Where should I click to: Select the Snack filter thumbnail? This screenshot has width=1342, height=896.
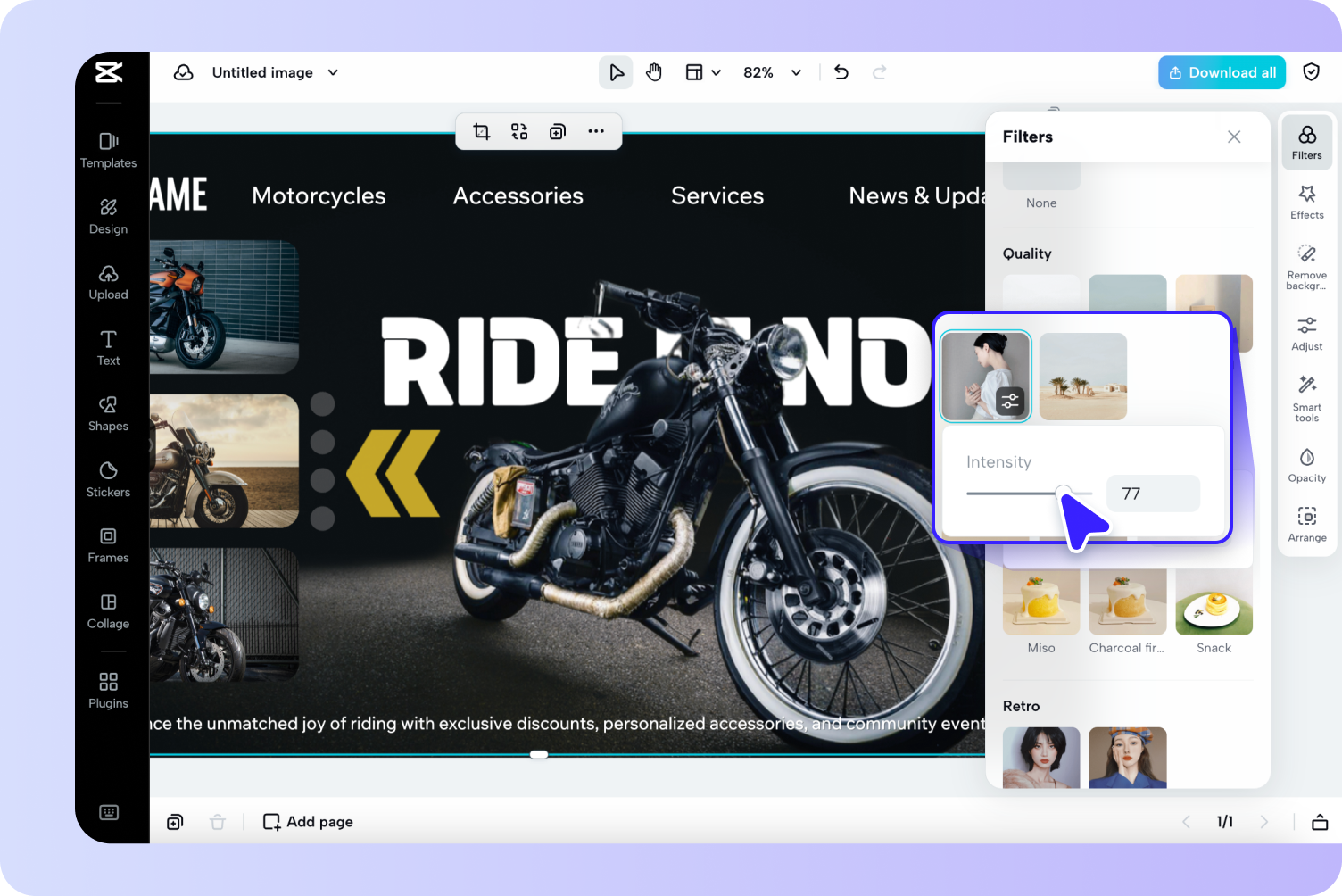click(1214, 598)
